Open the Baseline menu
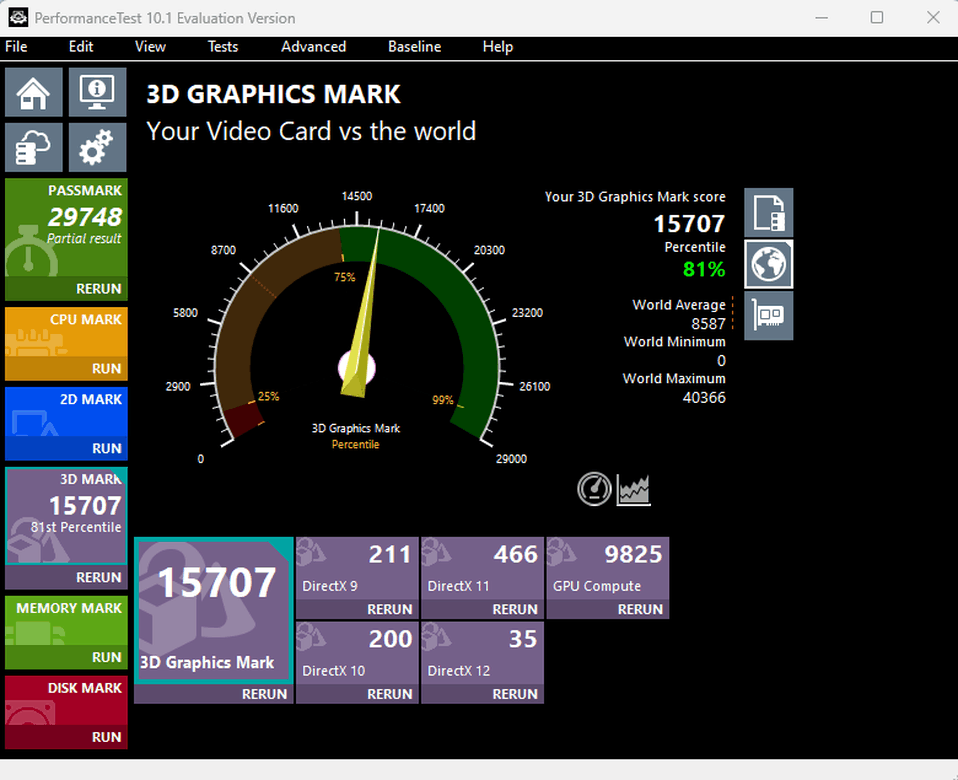 415,47
